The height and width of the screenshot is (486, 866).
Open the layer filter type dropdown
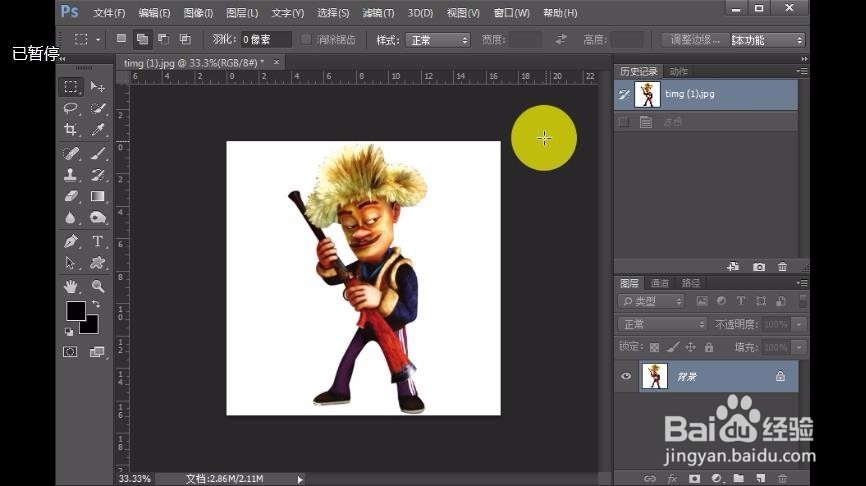pyautogui.click(x=651, y=301)
